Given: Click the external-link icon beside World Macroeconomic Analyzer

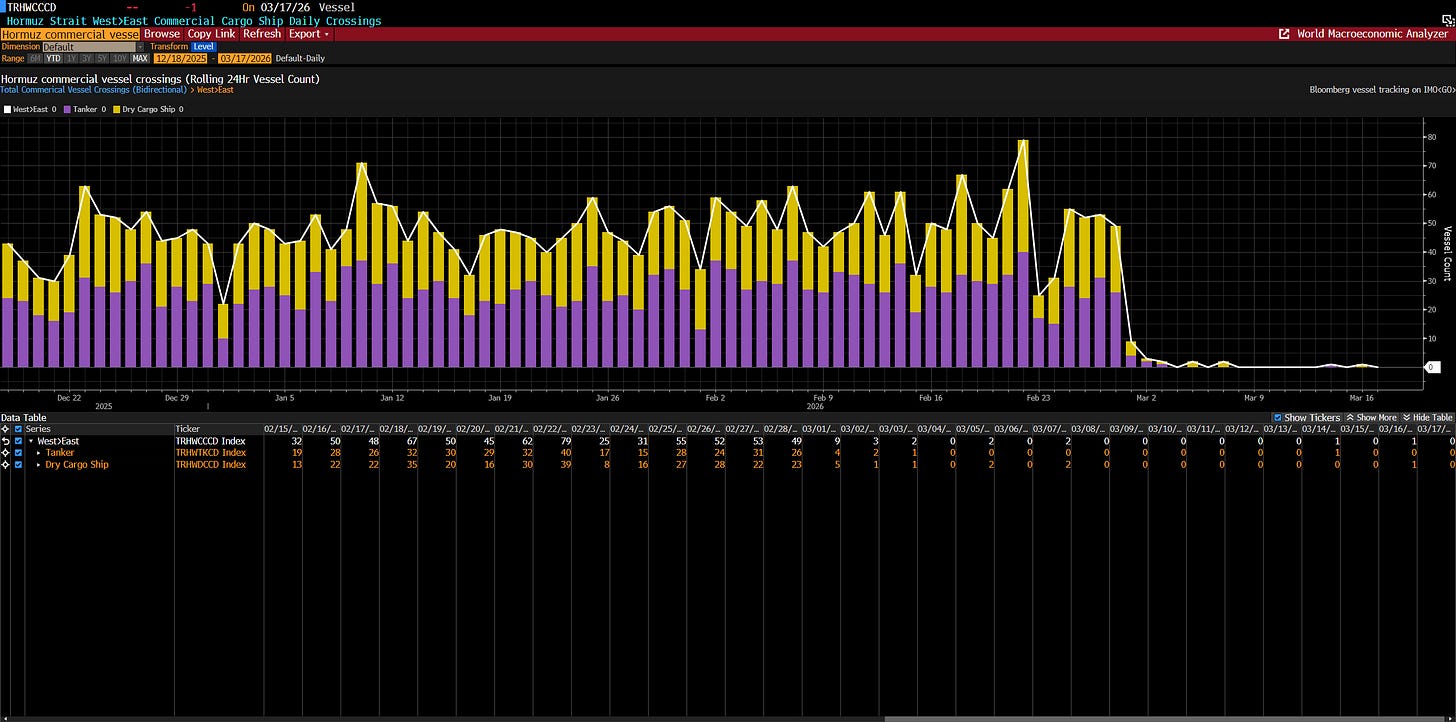Looking at the screenshot, I should (1284, 34).
